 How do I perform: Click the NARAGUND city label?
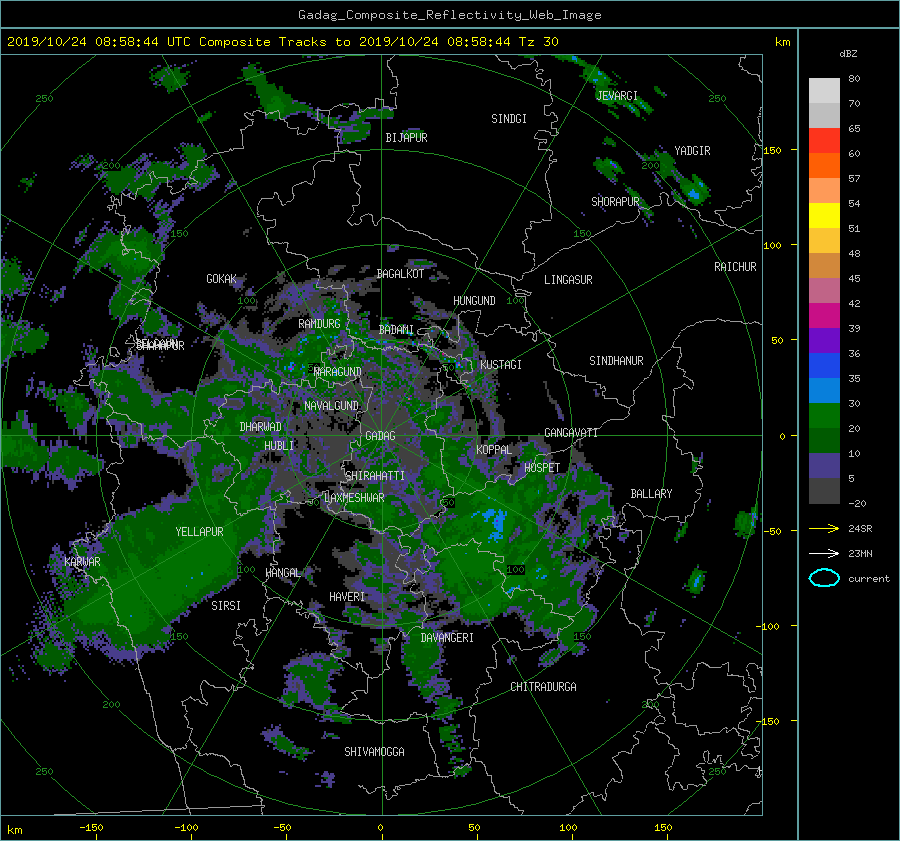(x=338, y=372)
